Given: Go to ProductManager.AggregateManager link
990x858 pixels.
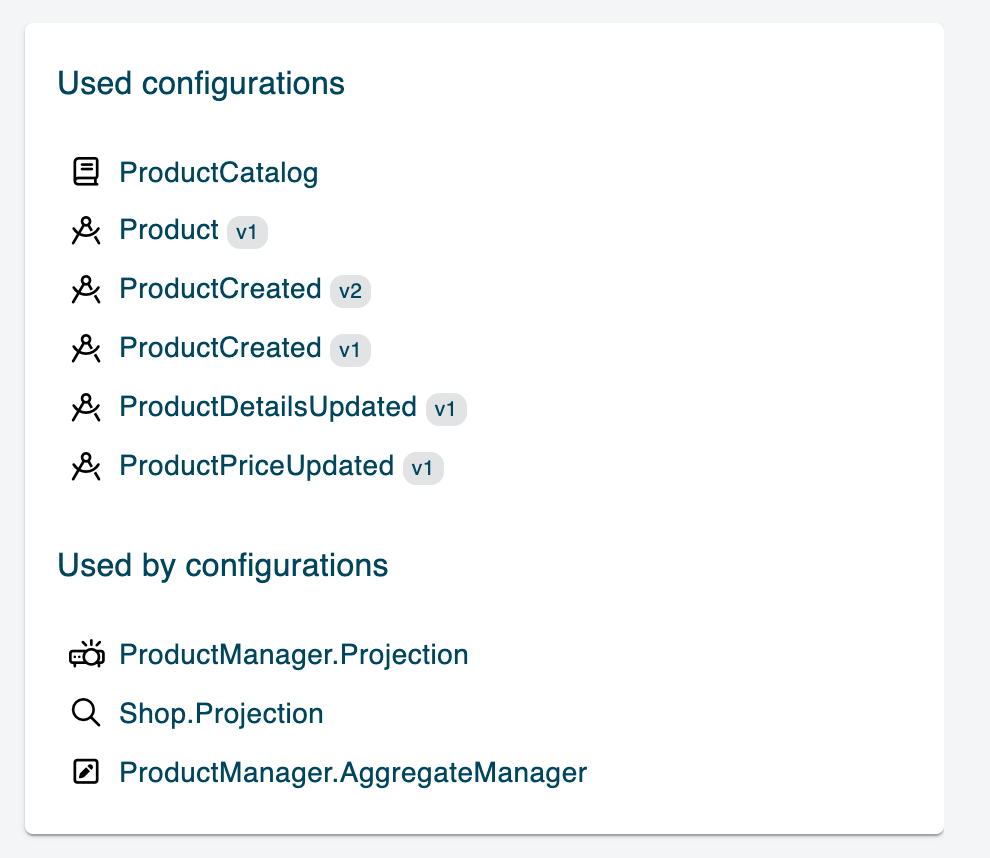Looking at the screenshot, I should [x=352, y=772].
